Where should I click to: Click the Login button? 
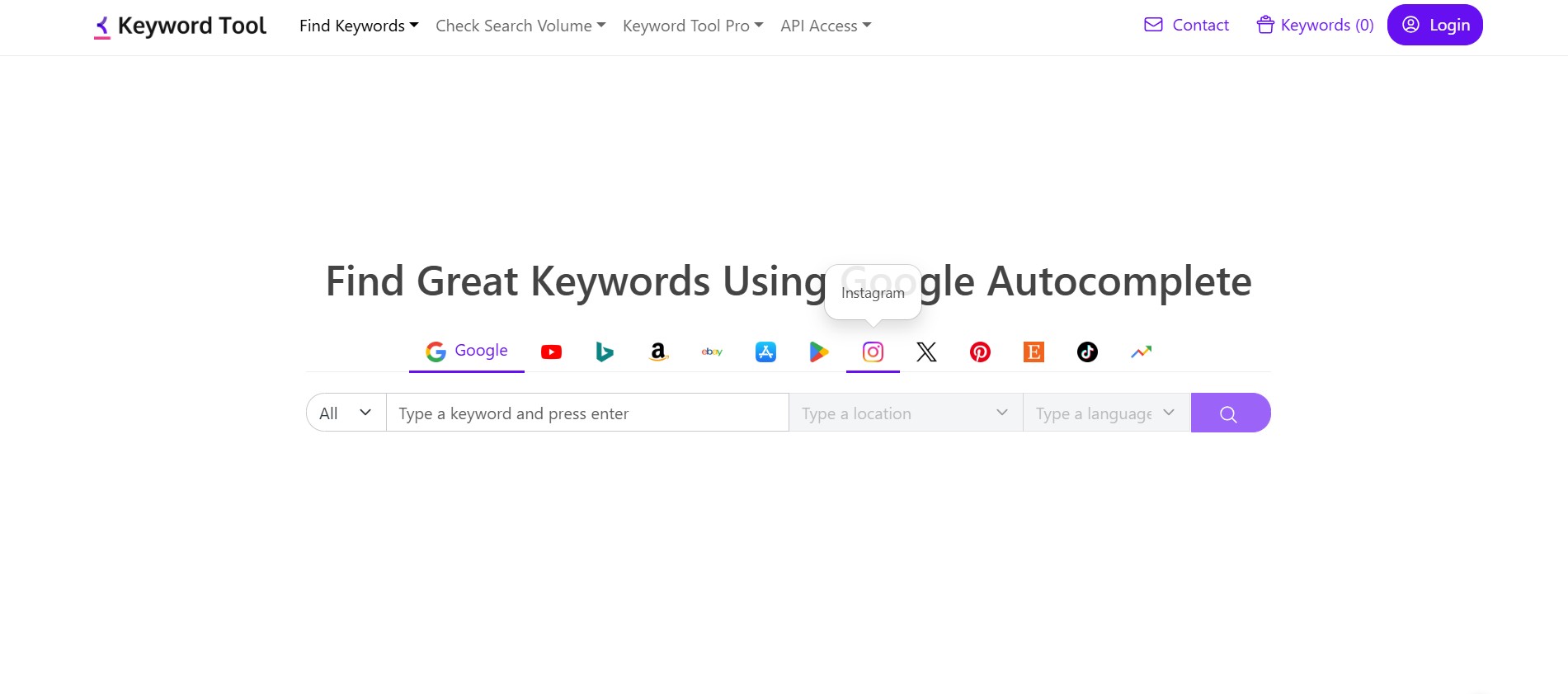coord(1435,25)
